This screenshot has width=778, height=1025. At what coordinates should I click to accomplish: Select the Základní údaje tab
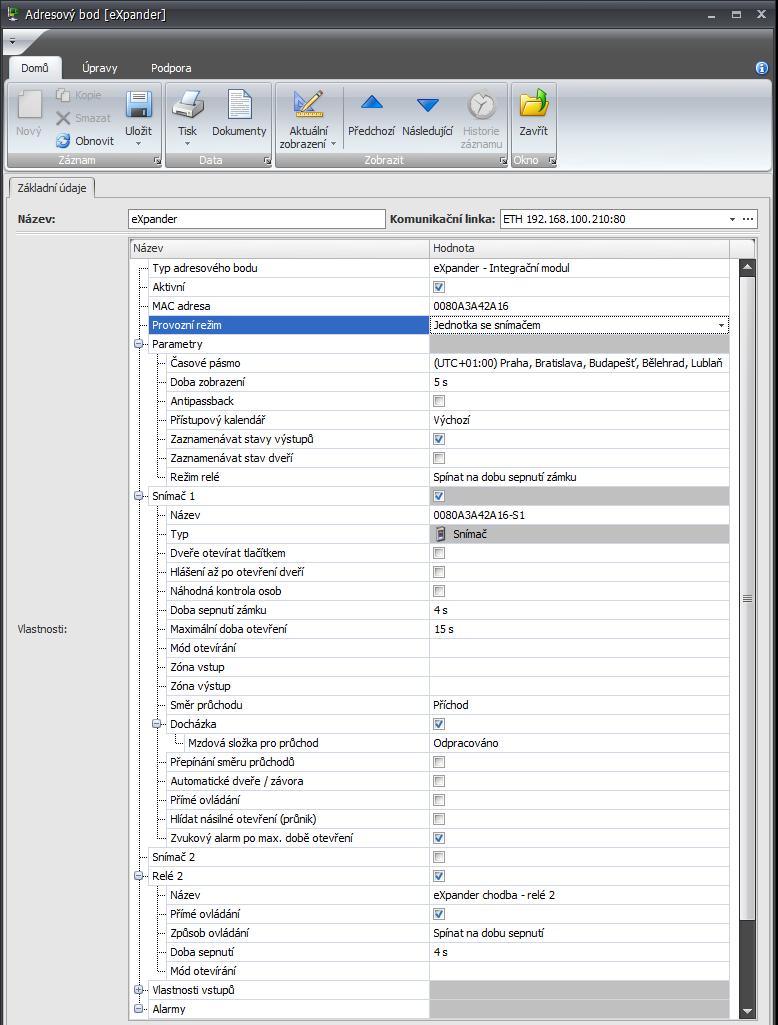(52, 188)
